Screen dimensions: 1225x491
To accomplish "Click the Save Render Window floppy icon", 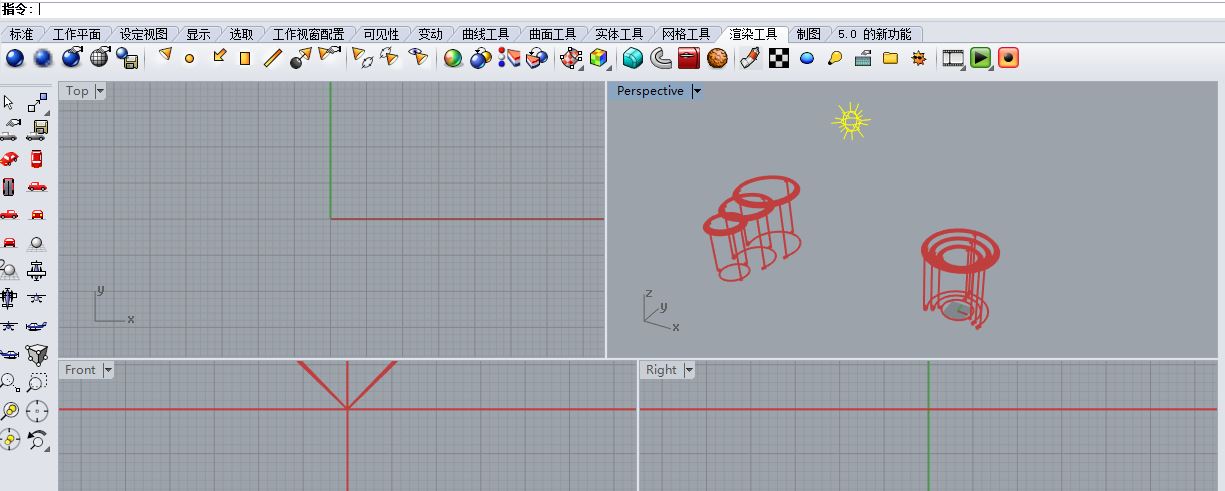I will point(128,59).
